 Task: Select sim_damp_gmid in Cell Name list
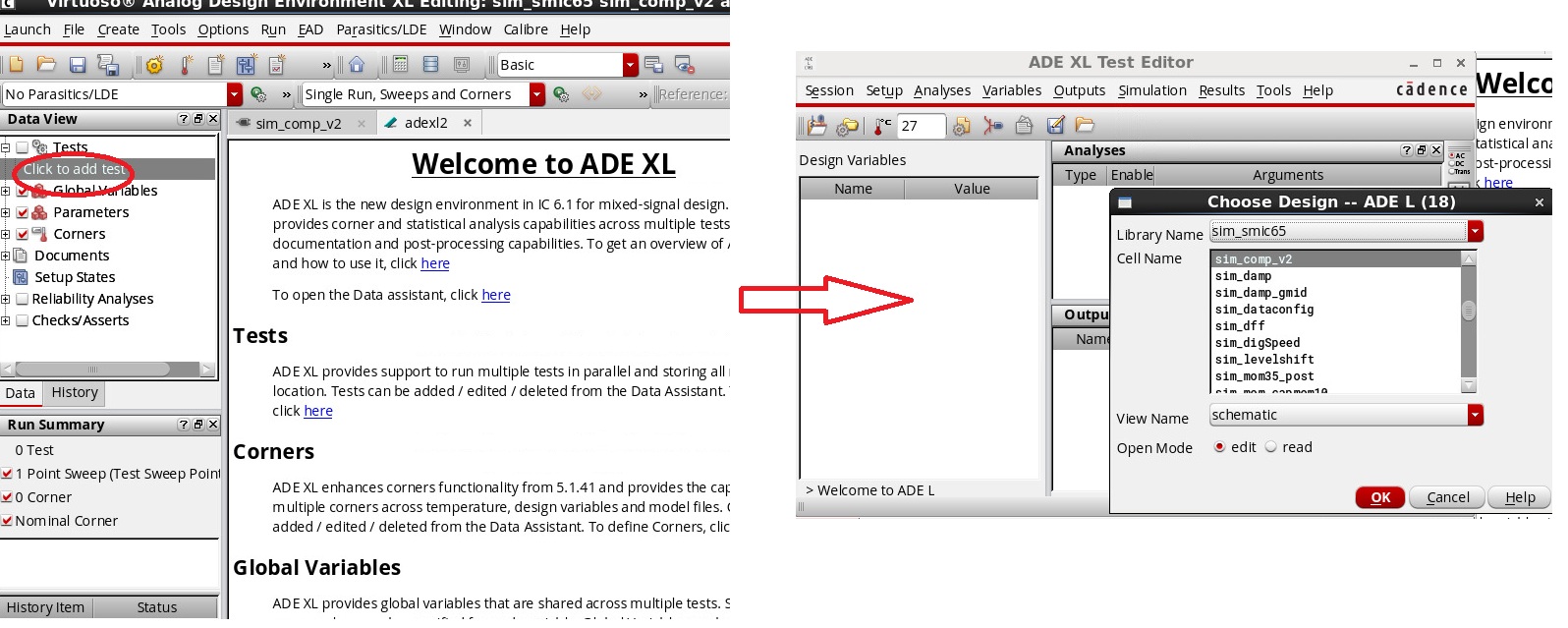(x=1260, y=293)
